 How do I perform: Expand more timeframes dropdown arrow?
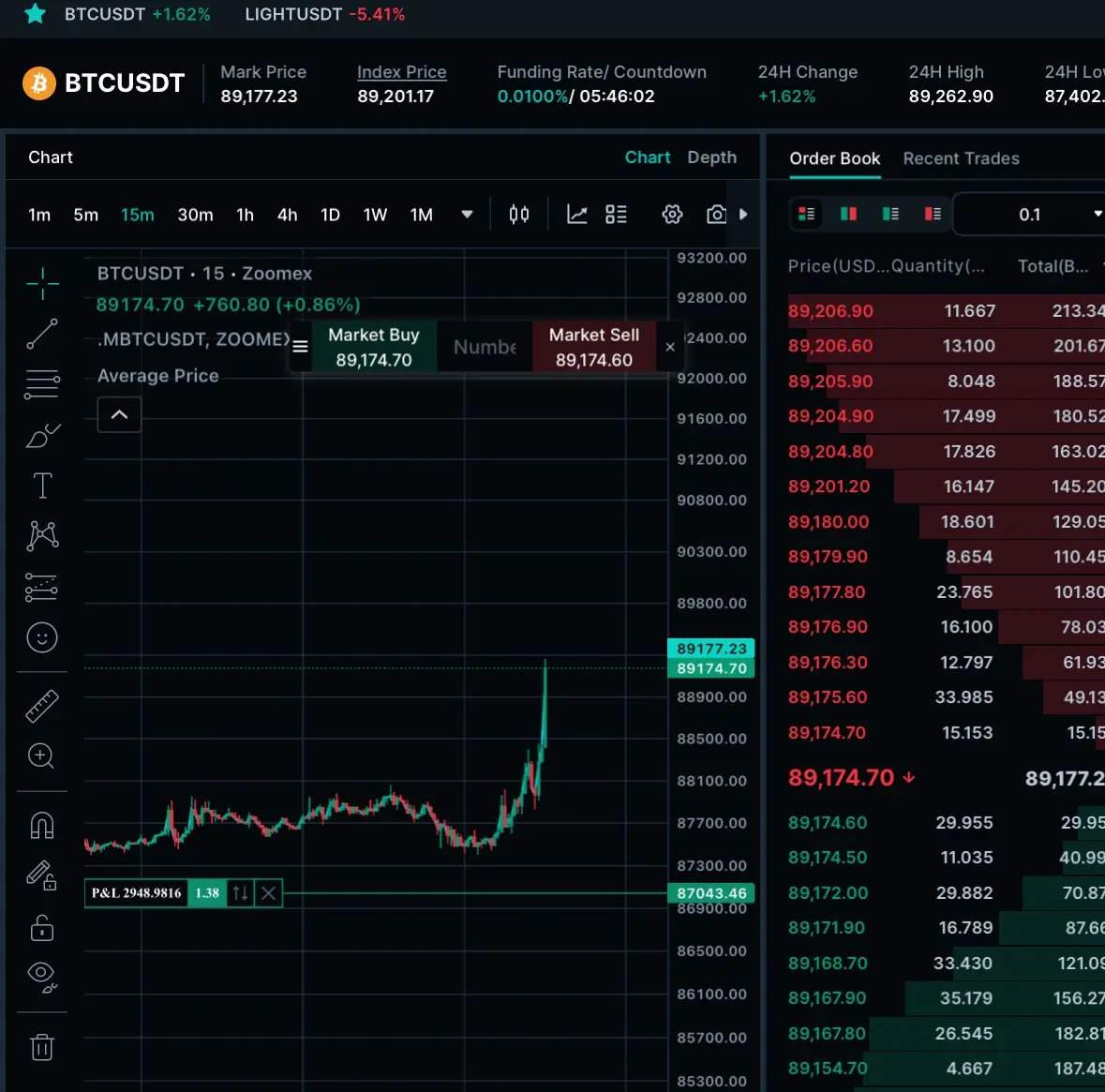467,215
